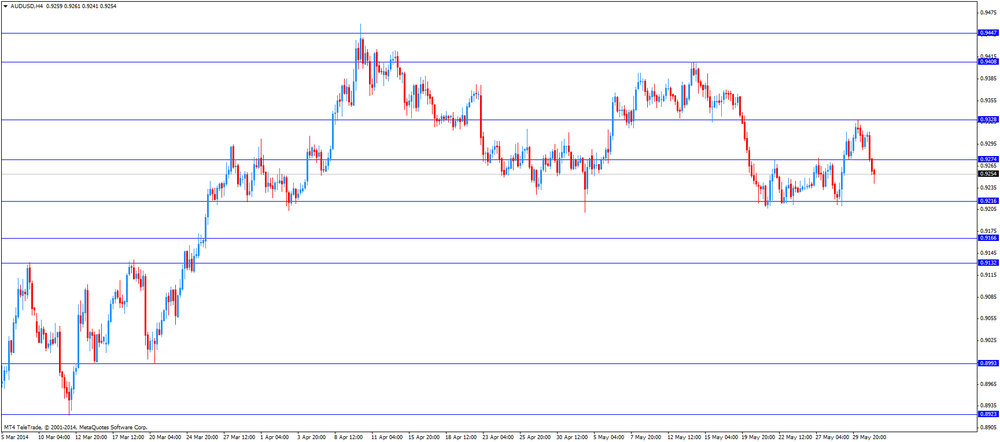Click the 0.9295 value on price axis

click(x=989, y=144)
